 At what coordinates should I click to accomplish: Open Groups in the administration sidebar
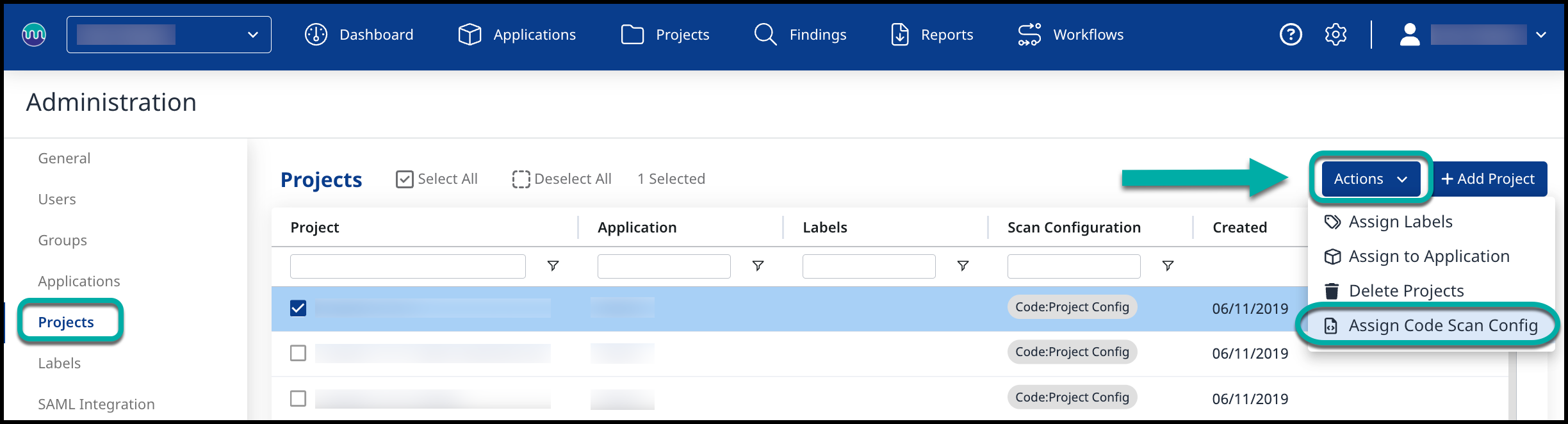[x=62, y=240]
